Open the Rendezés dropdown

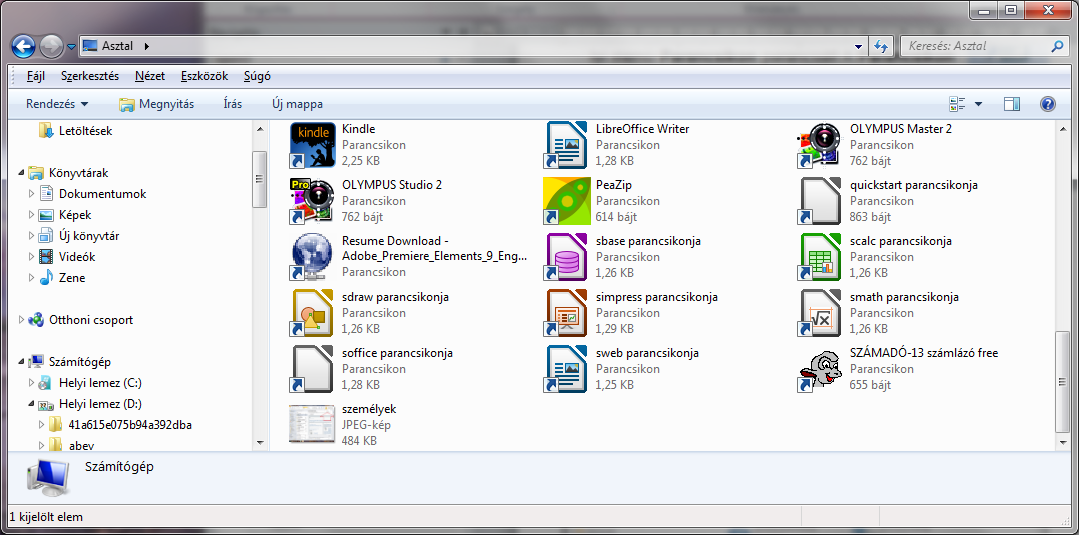tap(57, 104)
